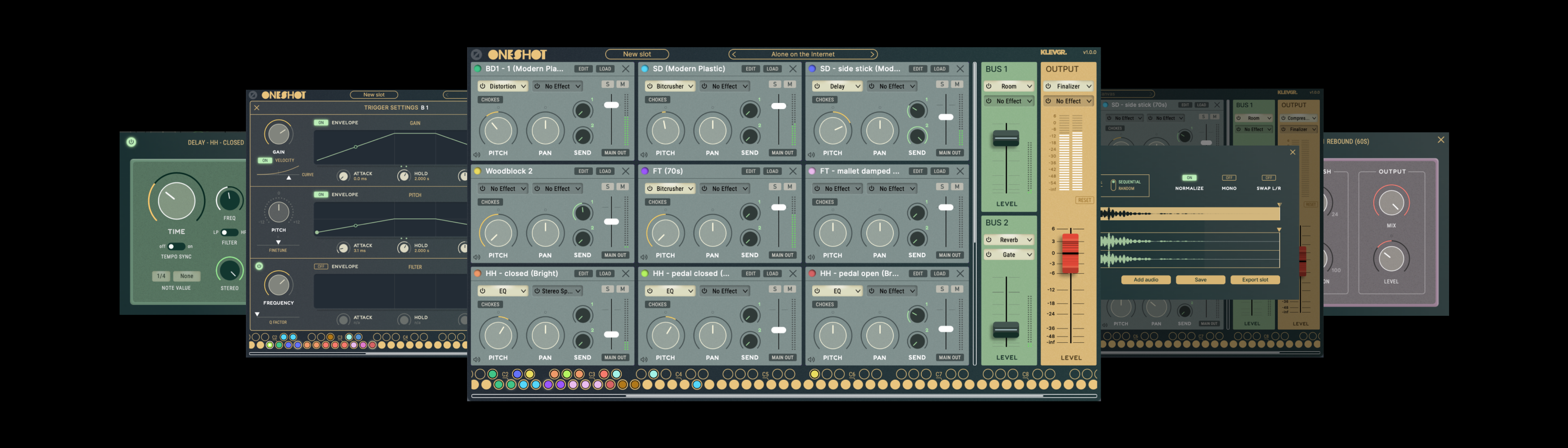Click the speaker preview icon in the BD1 slot

[x=477, y=155]
